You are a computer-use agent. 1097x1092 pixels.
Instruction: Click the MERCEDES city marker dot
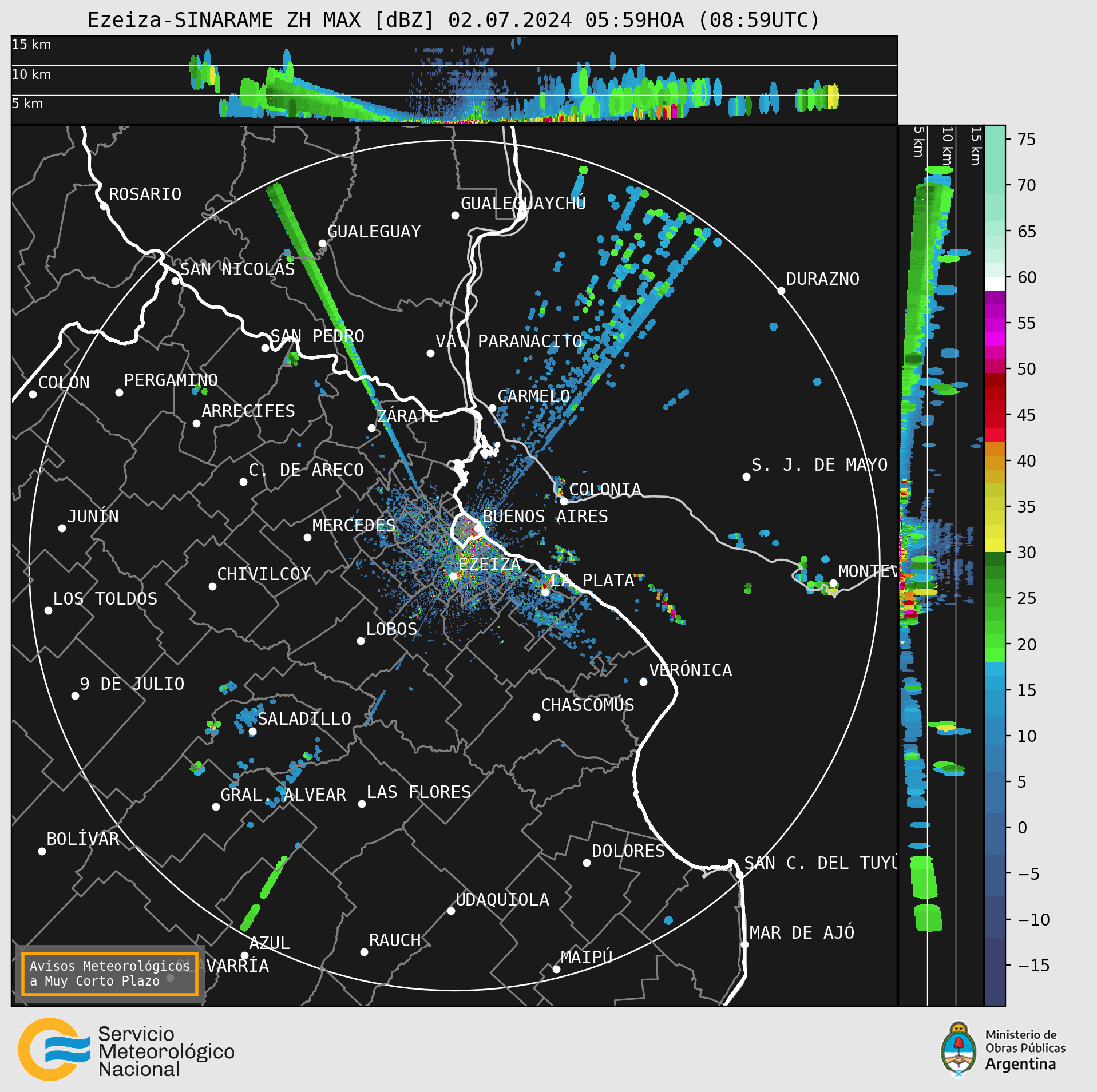pyautogui.click(x=307, y=537)
